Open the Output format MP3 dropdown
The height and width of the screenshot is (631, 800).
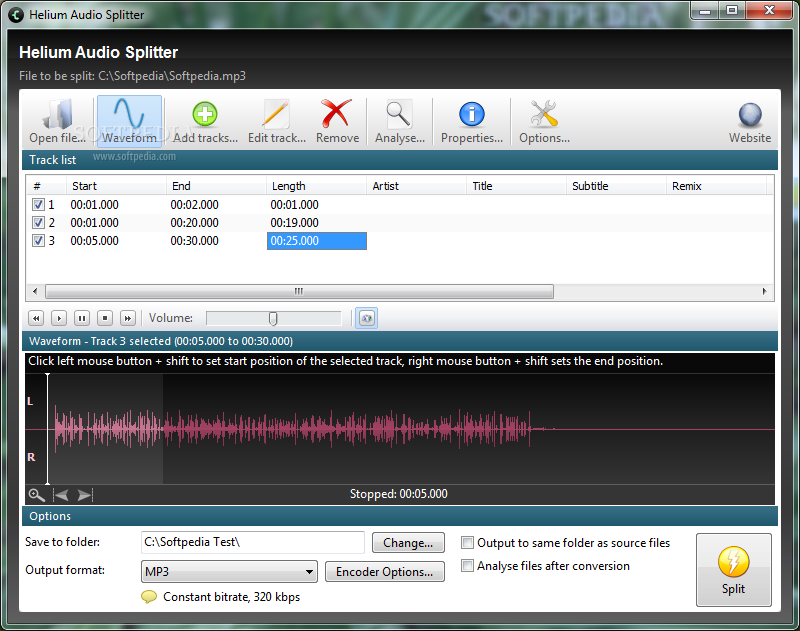(x=229, y=571)
